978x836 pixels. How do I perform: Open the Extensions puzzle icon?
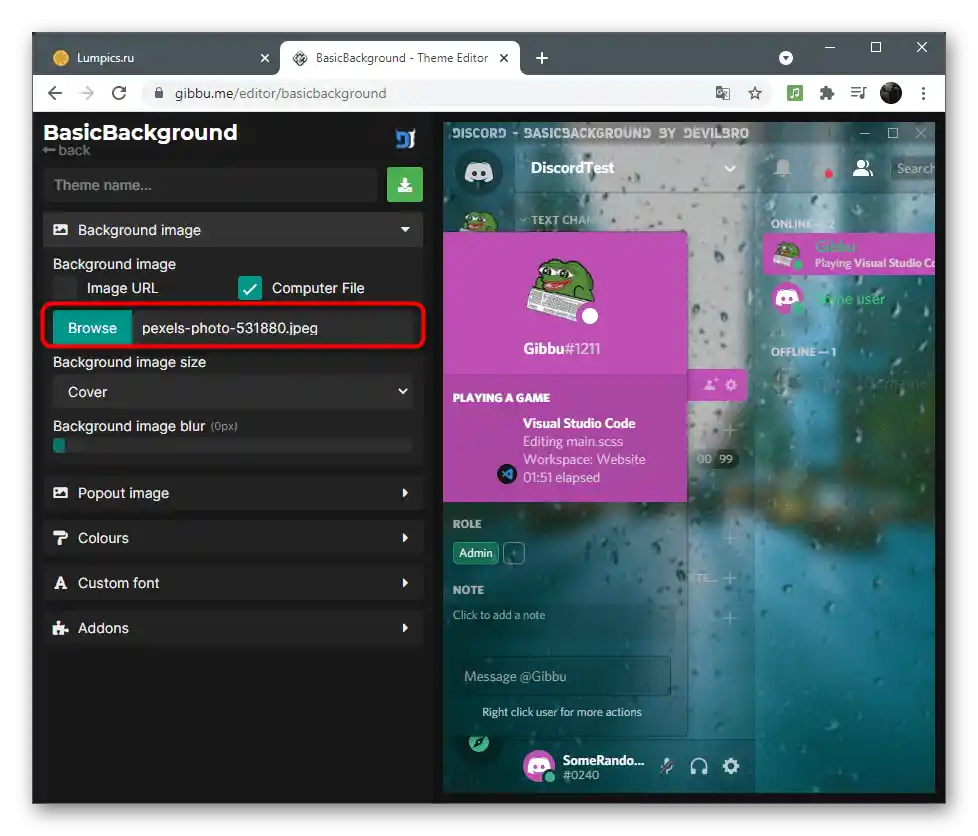click(x=826, y=93)
